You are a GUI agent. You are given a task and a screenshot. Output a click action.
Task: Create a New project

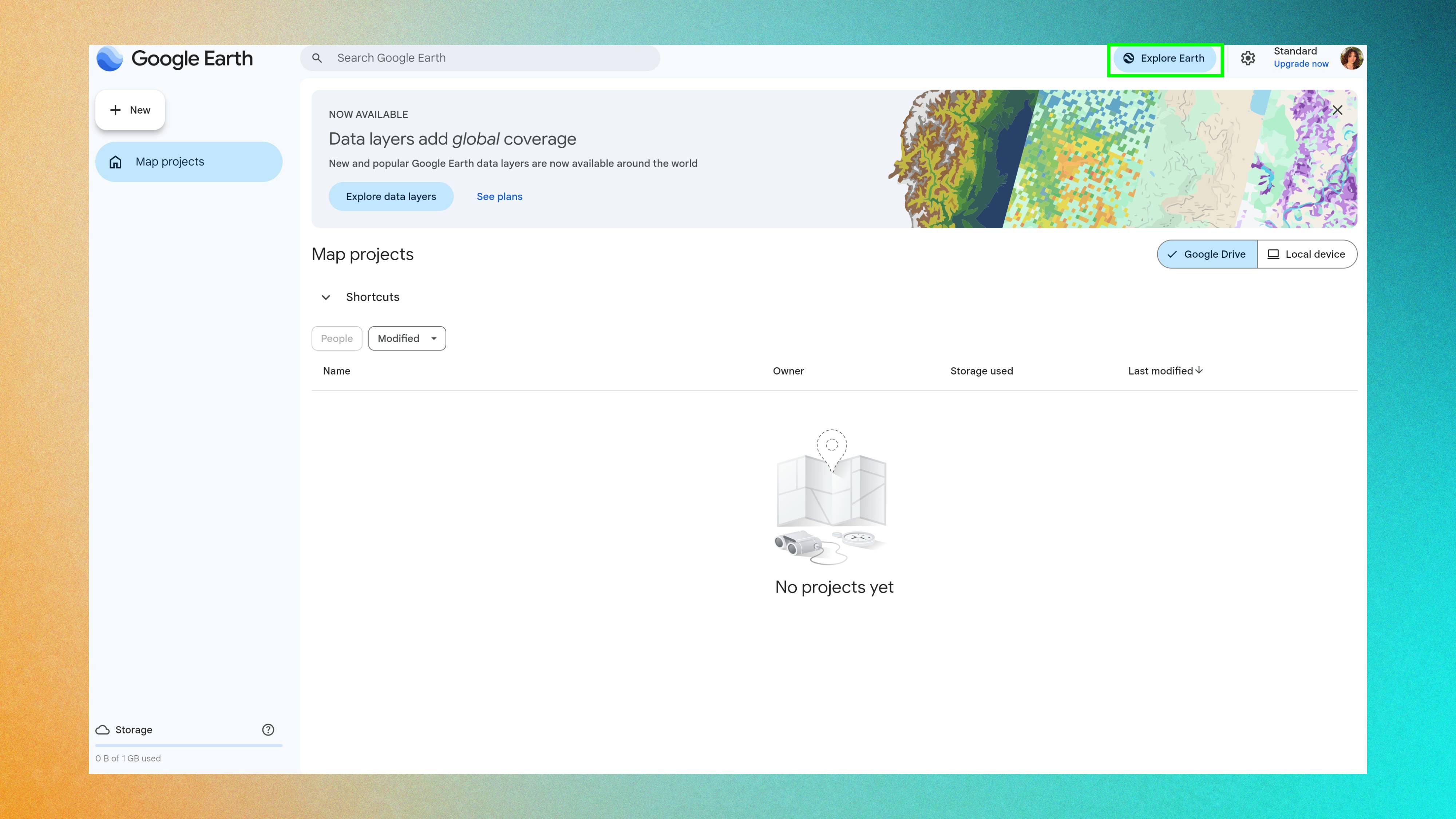[x=130, y=110]
